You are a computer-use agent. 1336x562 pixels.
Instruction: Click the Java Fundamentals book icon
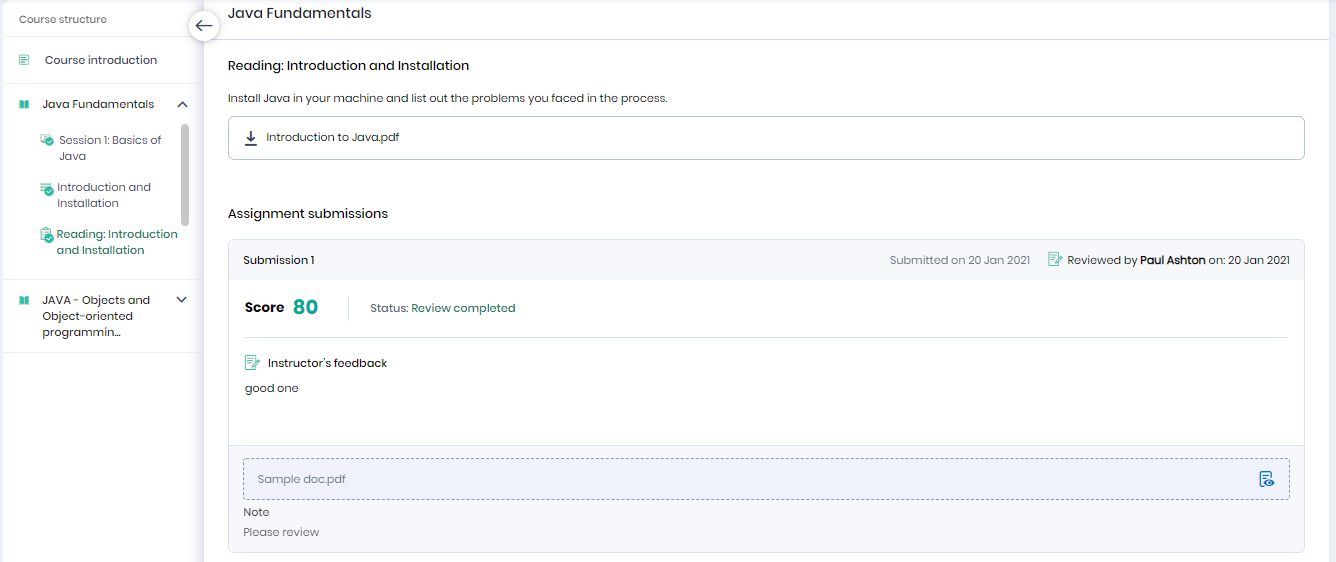(24, 104)
